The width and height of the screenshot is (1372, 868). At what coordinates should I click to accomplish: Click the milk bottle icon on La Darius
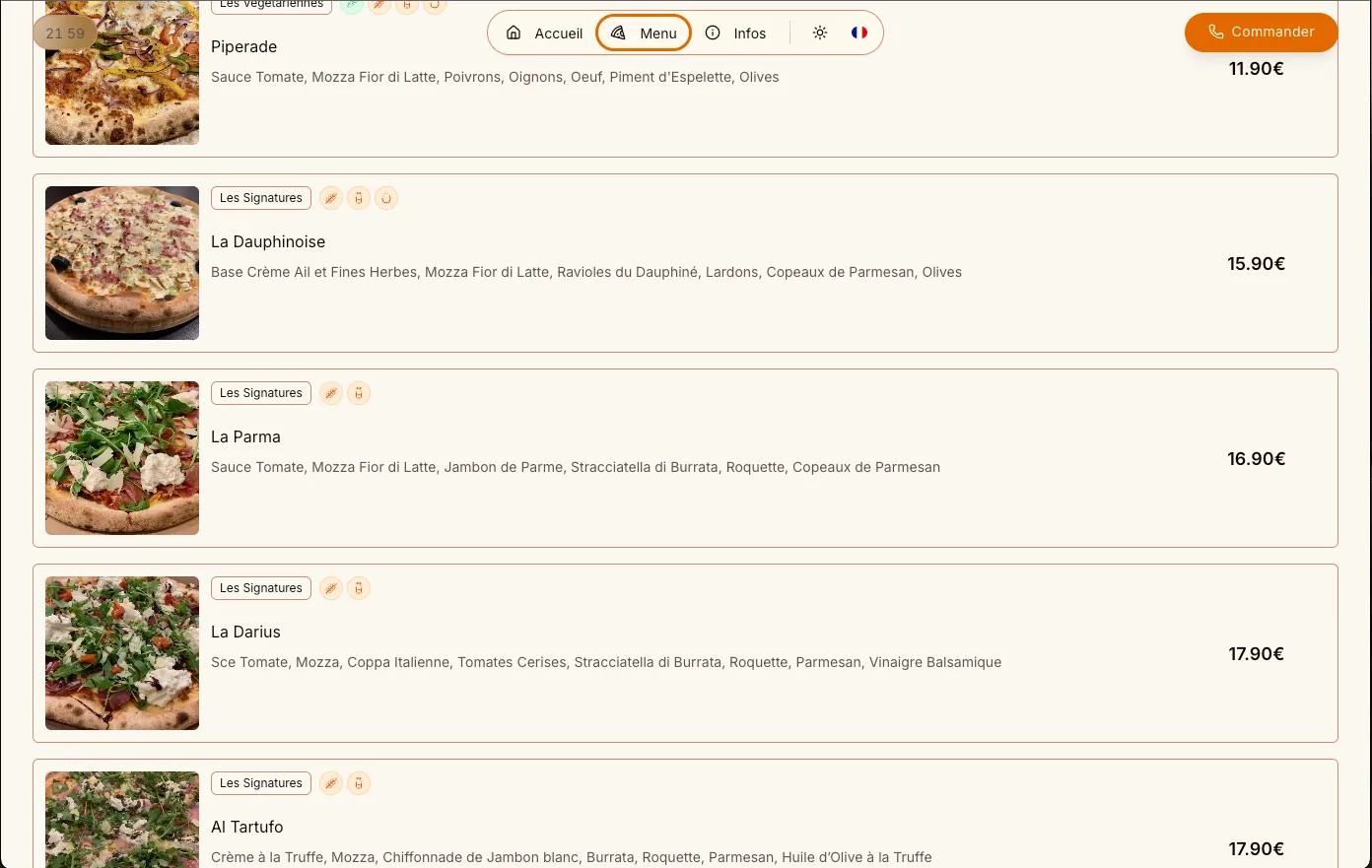[359, 588]
